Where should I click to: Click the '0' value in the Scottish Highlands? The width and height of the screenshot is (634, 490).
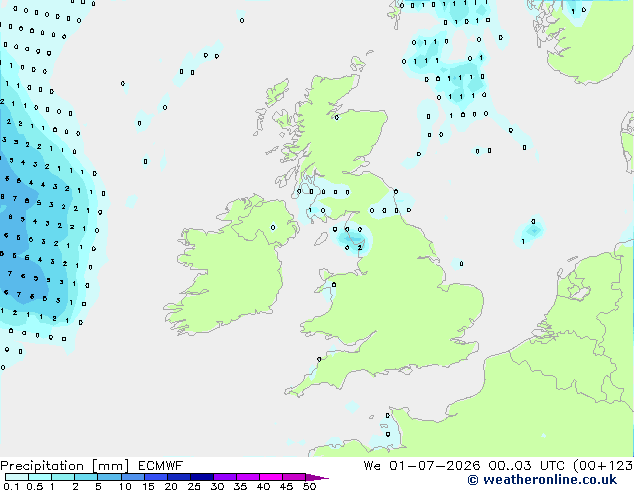[x=337, y=117]
